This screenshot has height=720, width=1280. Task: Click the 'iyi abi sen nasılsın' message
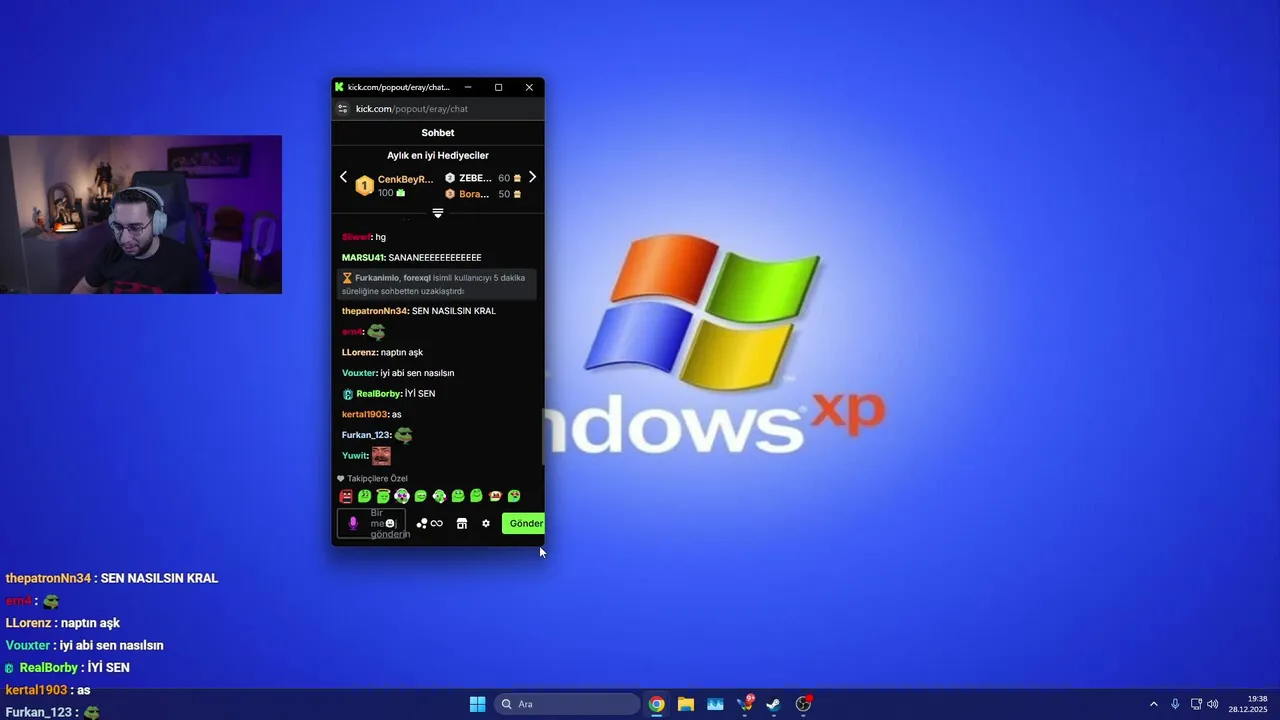click(x=417, y=373)
